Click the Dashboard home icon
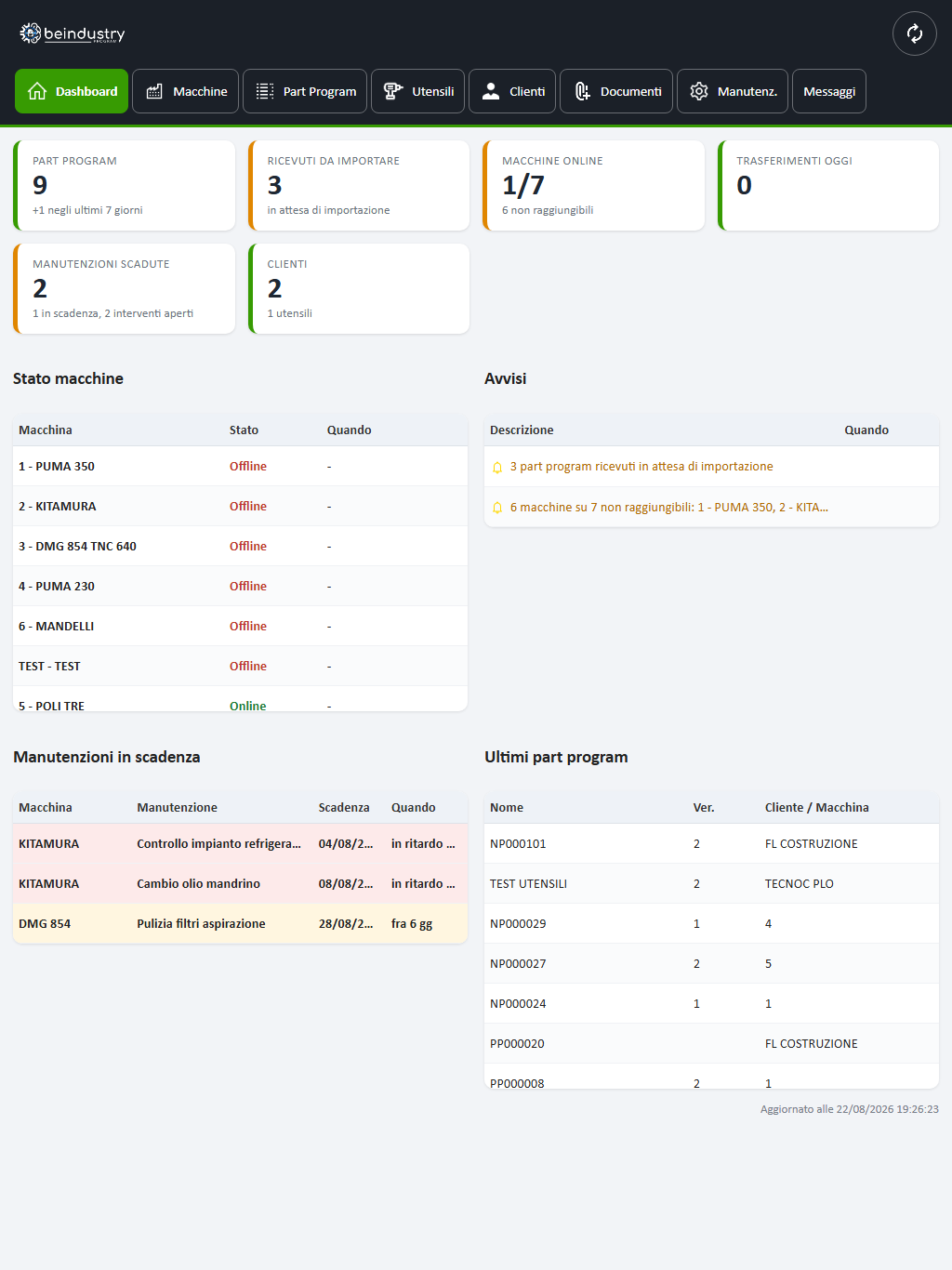 (37, 91)
